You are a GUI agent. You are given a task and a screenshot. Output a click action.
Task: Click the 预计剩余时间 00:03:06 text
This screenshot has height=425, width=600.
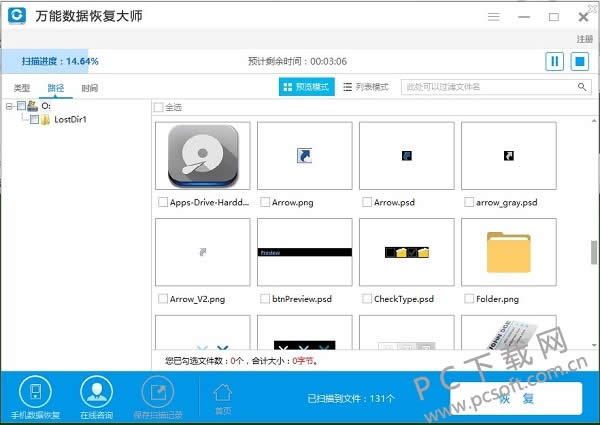point(297,61)
